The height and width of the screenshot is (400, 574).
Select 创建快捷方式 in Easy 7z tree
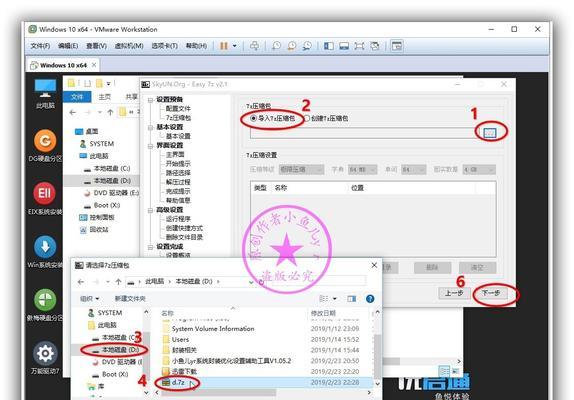point(184,228)
